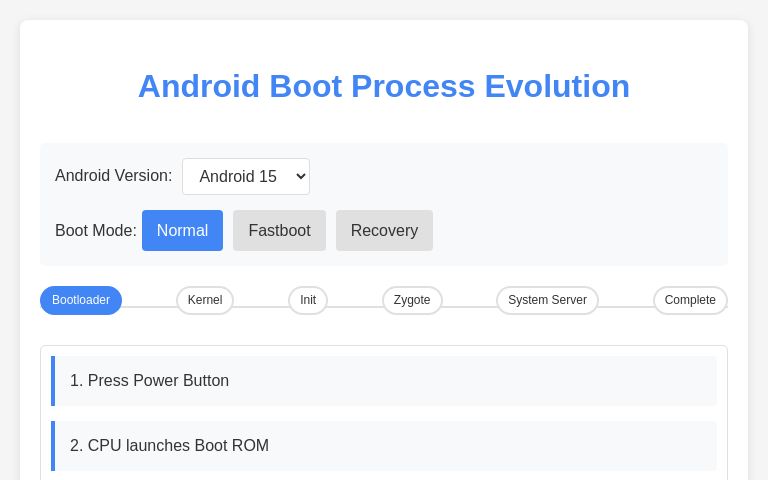Click timeline line between Kernel and Init
The width and height of the screenshot is (768, 480).
(261, 306)
